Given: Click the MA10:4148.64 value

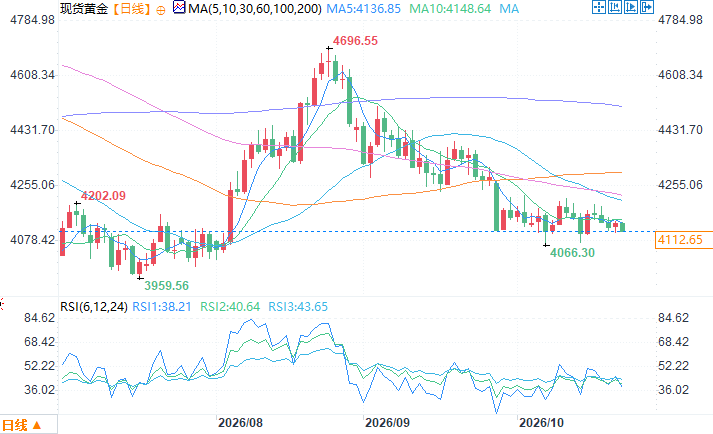Looking at the screenshot, I should pyautogui.click(x=450, y=9).
